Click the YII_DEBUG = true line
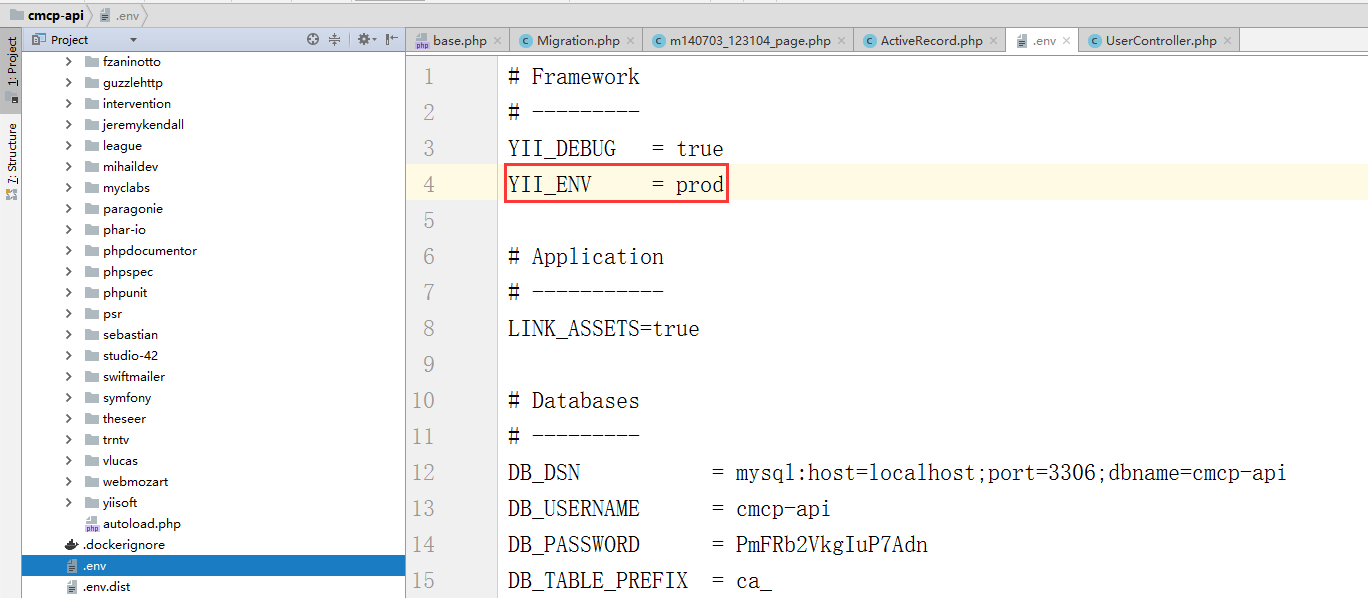The width and height of the screenshot is (1368, 598). tap(615, 149)
